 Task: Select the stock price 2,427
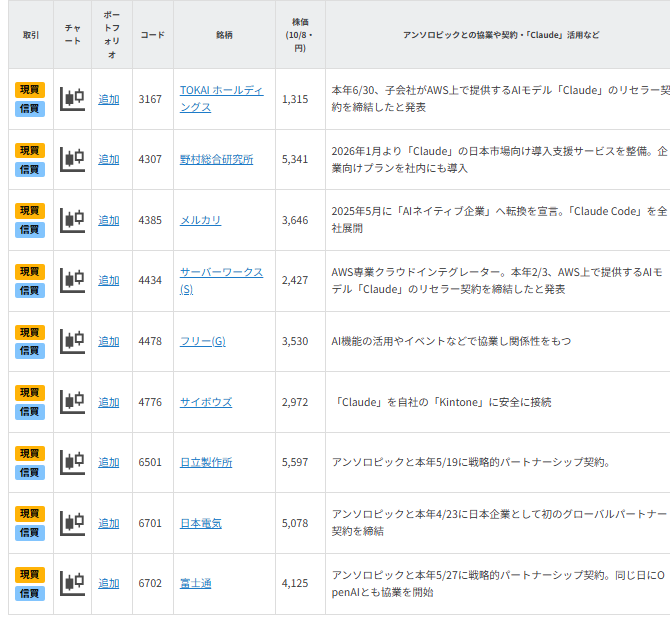pos(295,280)
